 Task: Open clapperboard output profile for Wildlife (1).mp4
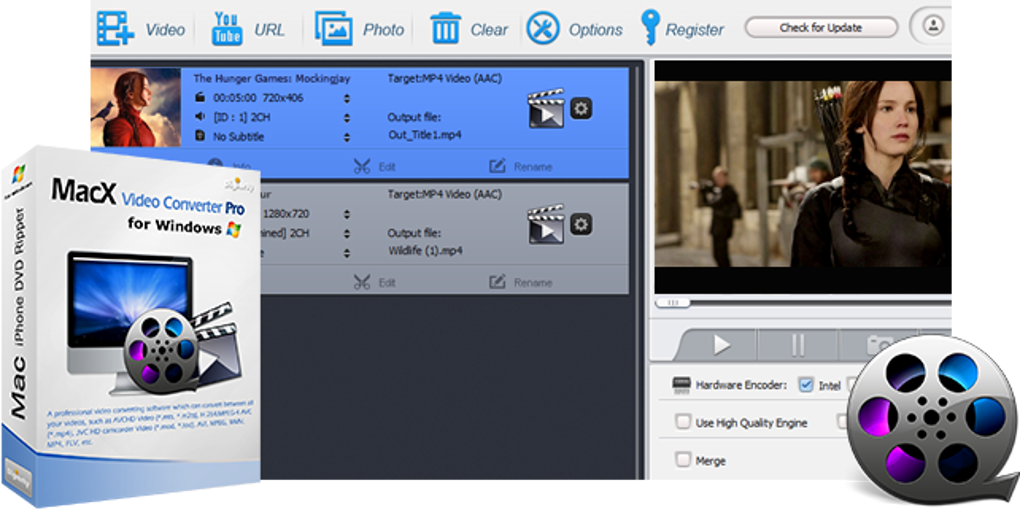coord(545,224)
